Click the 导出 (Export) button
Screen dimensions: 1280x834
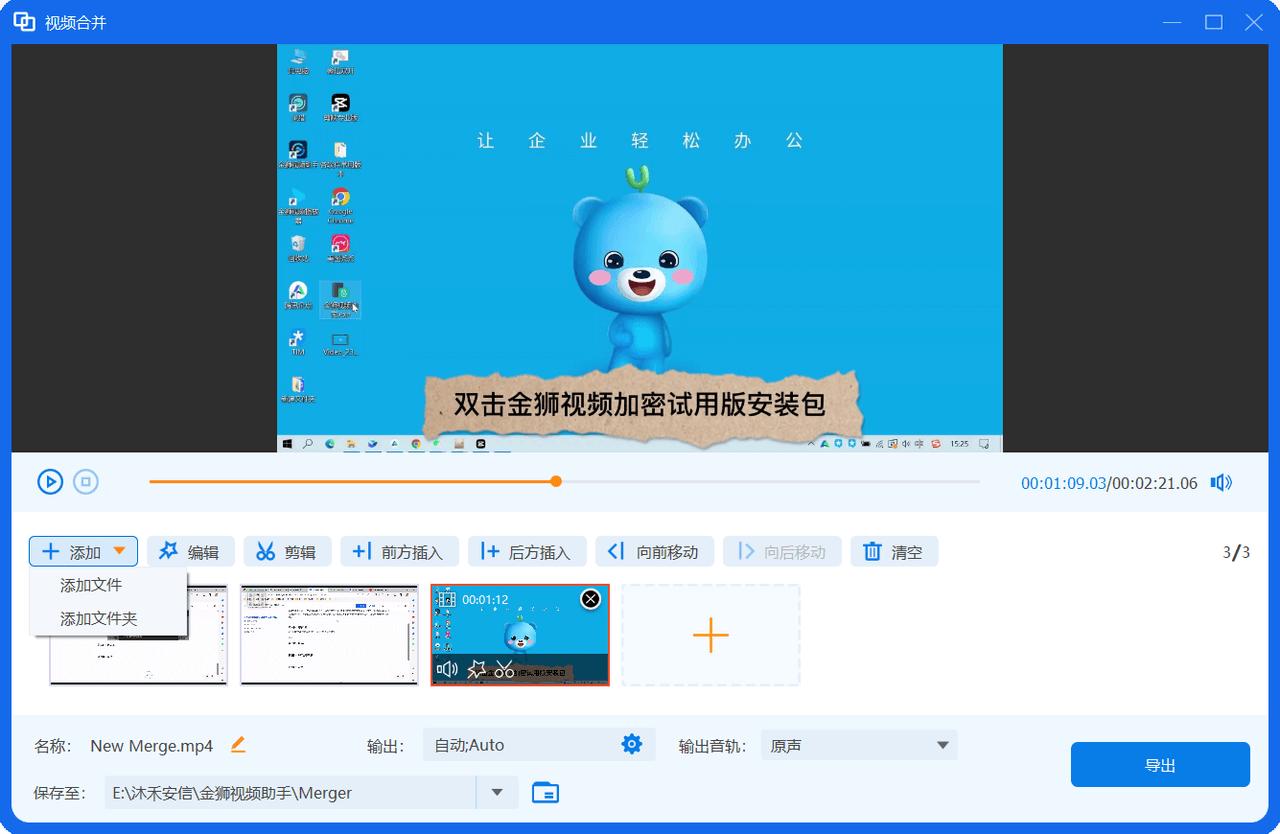[x=1159, y=764]
